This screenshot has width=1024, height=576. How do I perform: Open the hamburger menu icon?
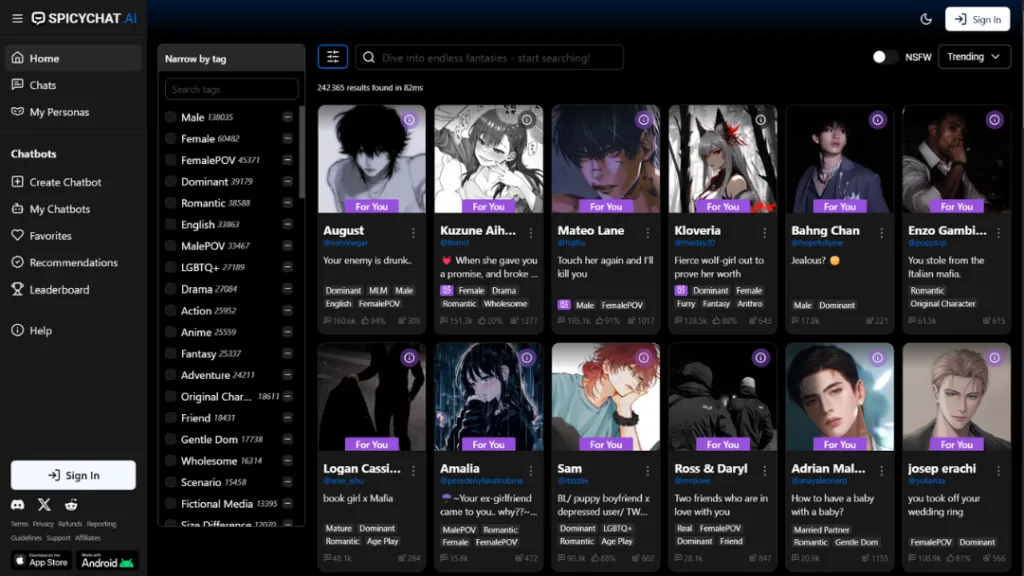click(17, 19)
